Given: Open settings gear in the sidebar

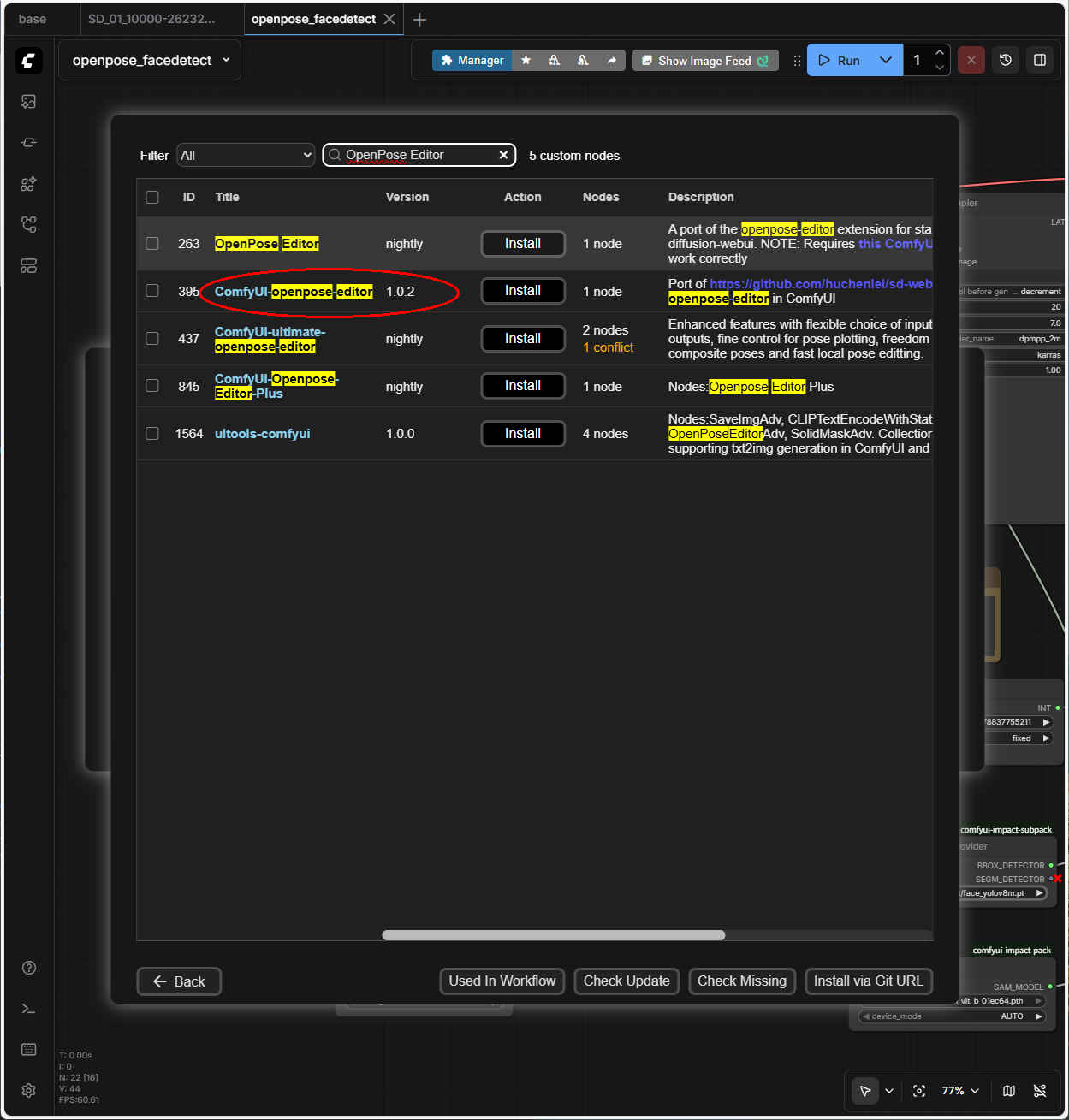Looking at the screenshot, I should (x=28, y=1090).
